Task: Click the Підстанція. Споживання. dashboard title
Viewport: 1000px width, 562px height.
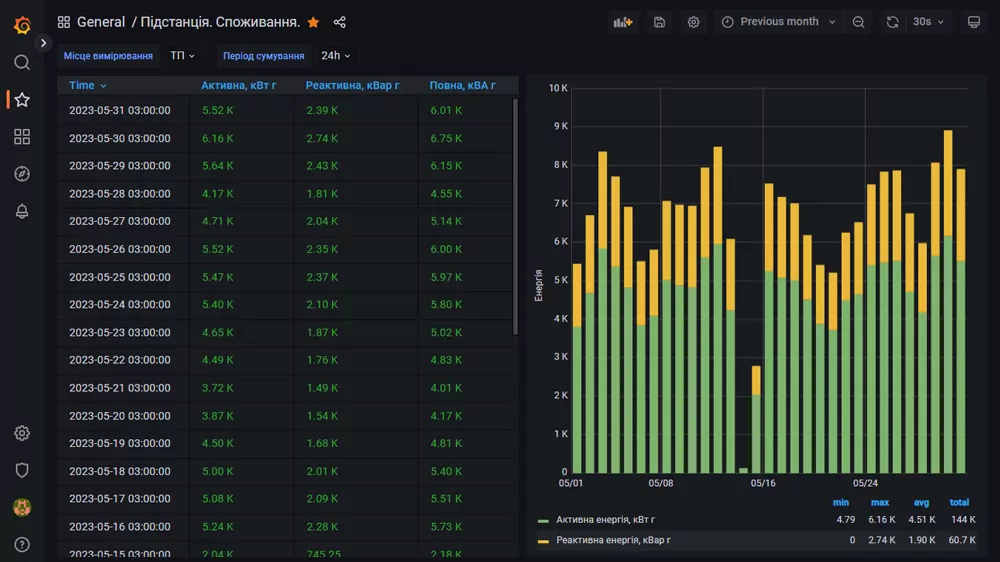Action: point(220,22)
